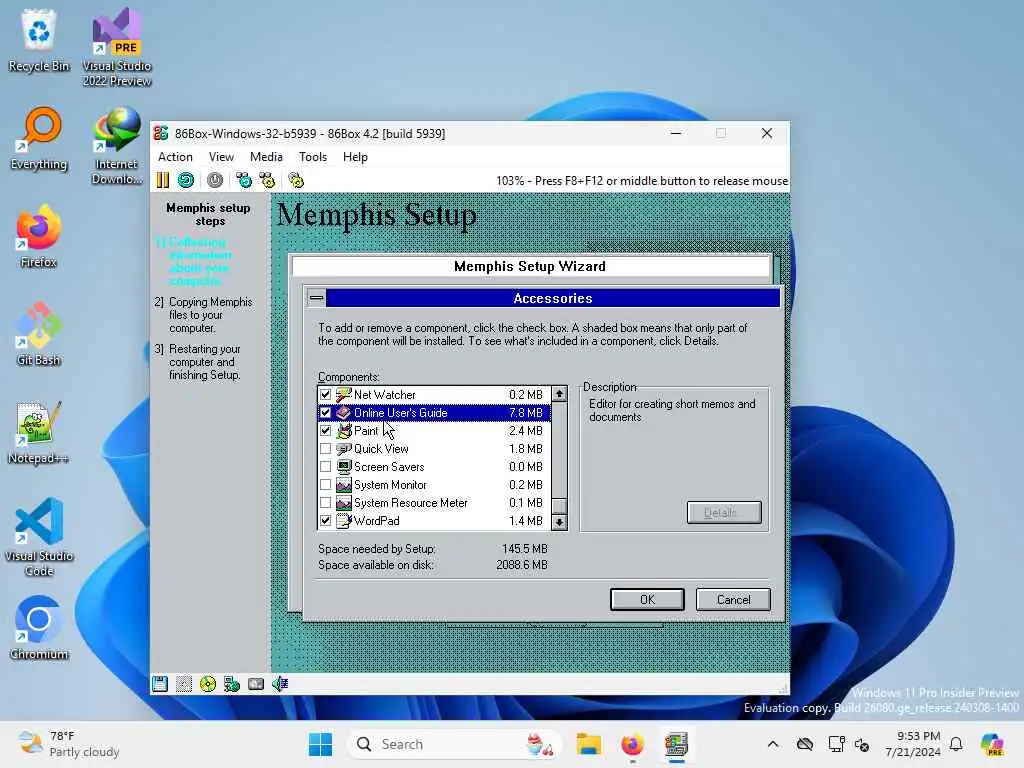
Task: Open Git Bash desktop shortcut
Action: pos(39,334)
